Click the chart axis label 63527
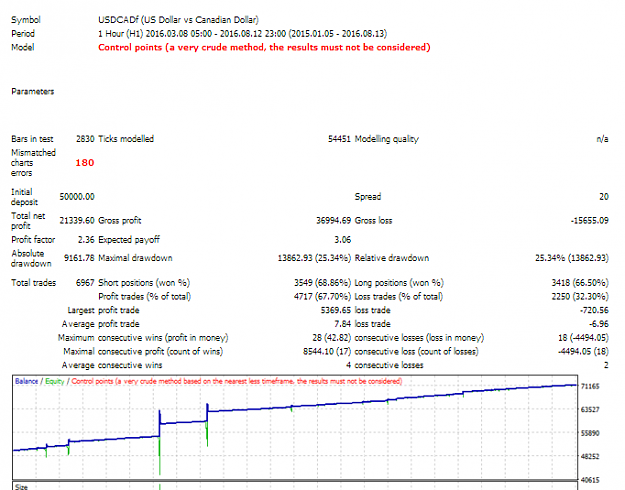625x490 pixels. click(590, 410)
